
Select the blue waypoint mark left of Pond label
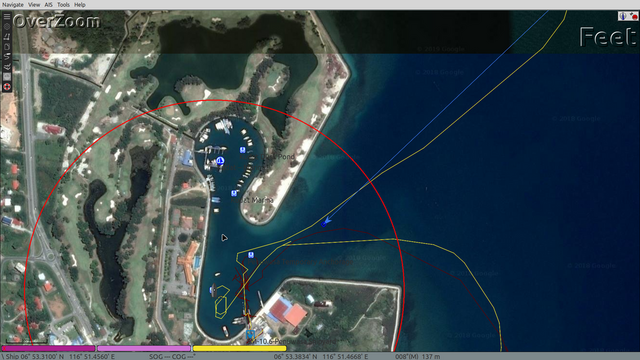tap(242, 150)
